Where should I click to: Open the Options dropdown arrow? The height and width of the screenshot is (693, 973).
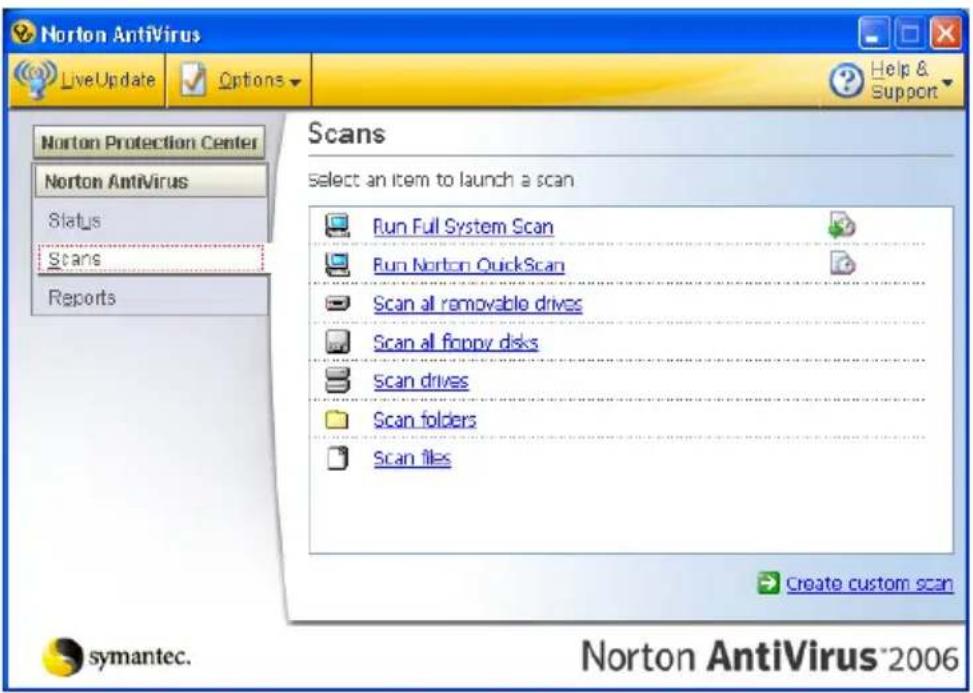295,83
